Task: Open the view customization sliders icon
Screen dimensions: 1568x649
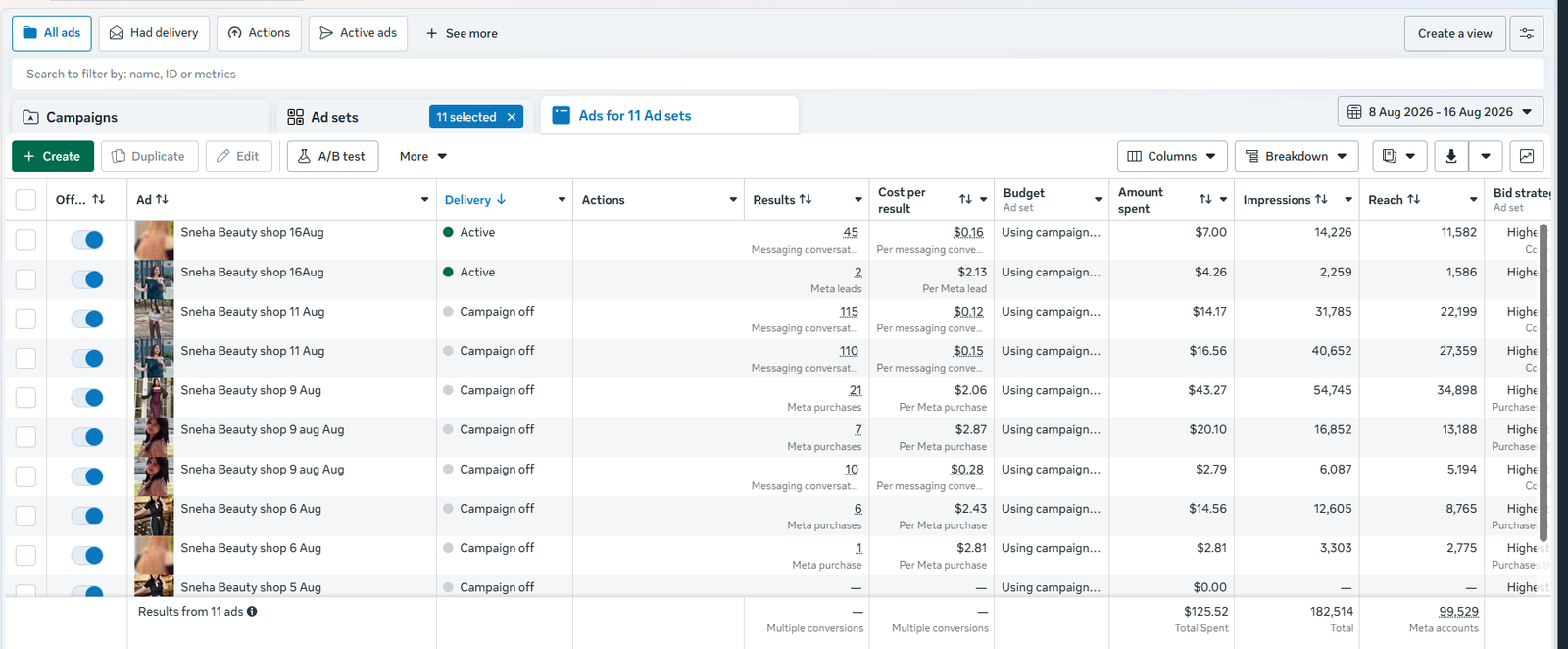Action: (1527, 33)
